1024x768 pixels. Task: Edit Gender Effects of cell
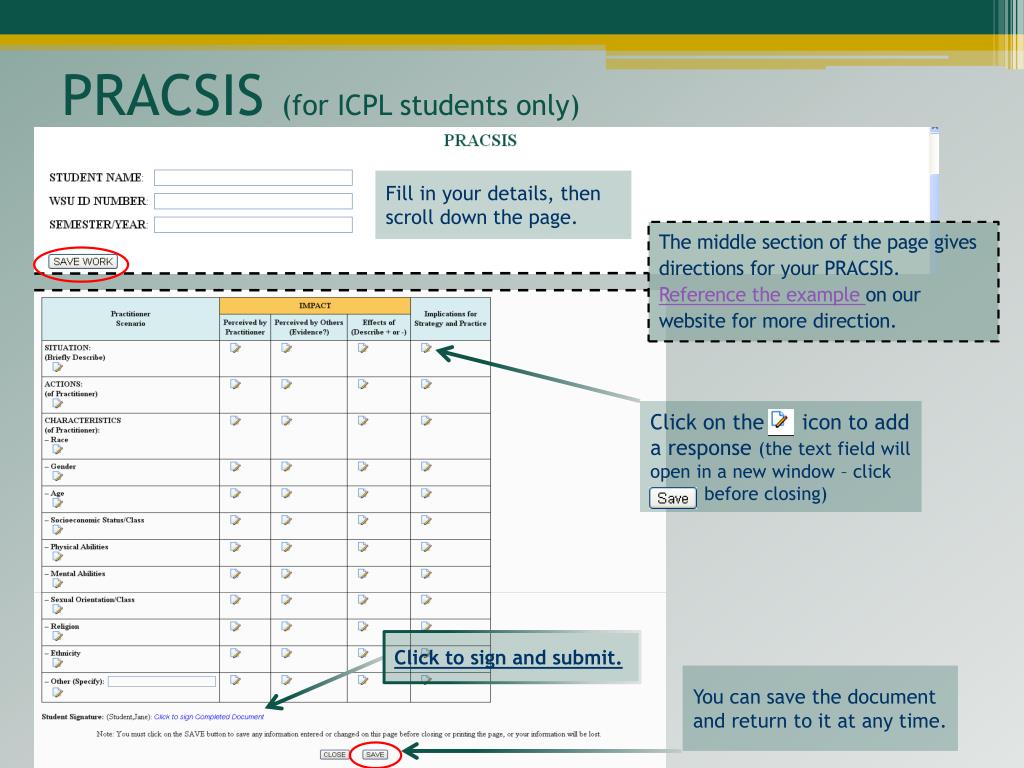[363, 467]
